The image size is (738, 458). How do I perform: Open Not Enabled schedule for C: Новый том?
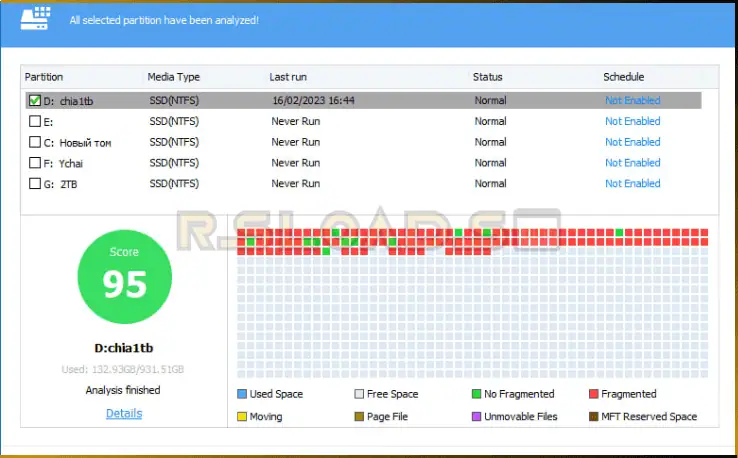click(x=633, y=142)
